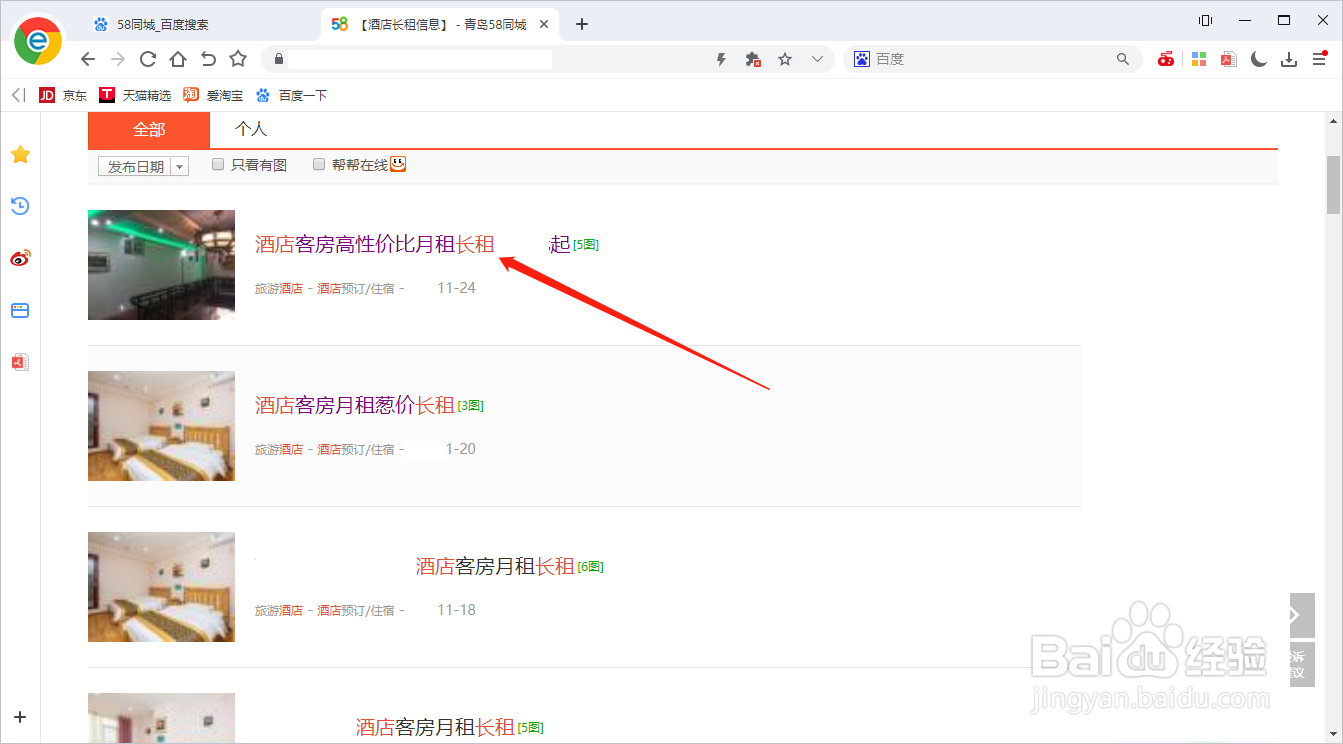Select the 全部 listings tab
1343x744 pixels.
click(149, 130)
